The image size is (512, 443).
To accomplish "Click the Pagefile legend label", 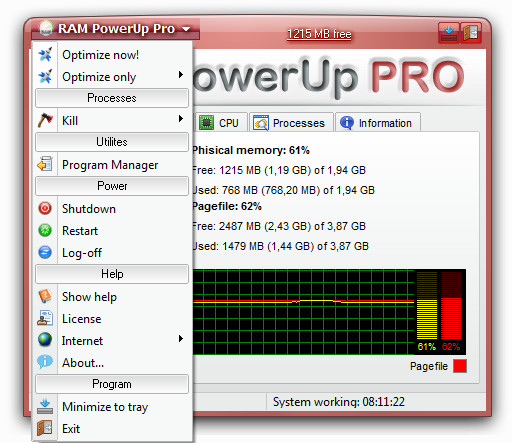I will [429, 366].
